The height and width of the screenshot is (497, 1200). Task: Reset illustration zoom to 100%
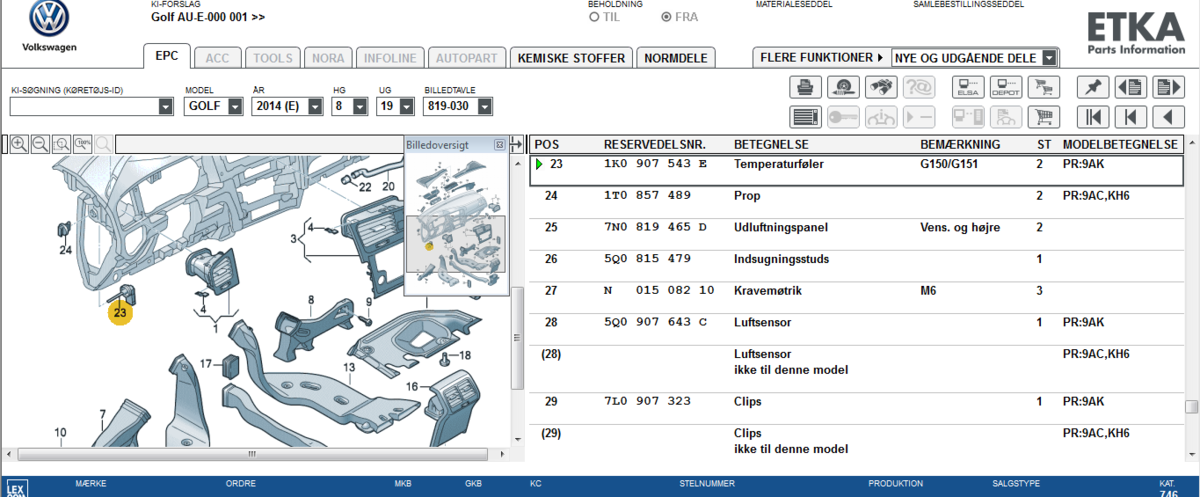click(82, 144)
